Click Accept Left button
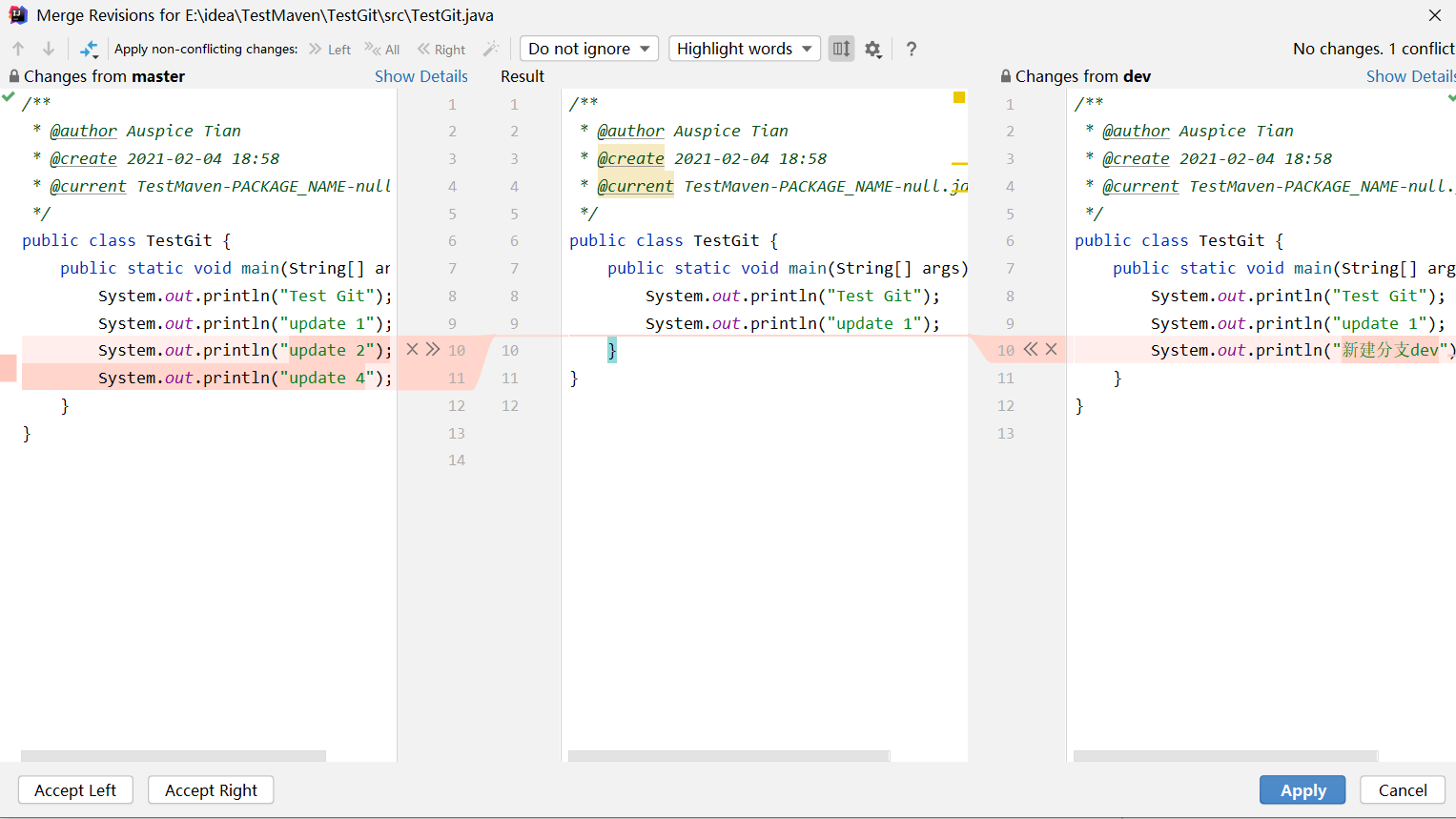Screen dimensions: 1456x819 point(75,790)
